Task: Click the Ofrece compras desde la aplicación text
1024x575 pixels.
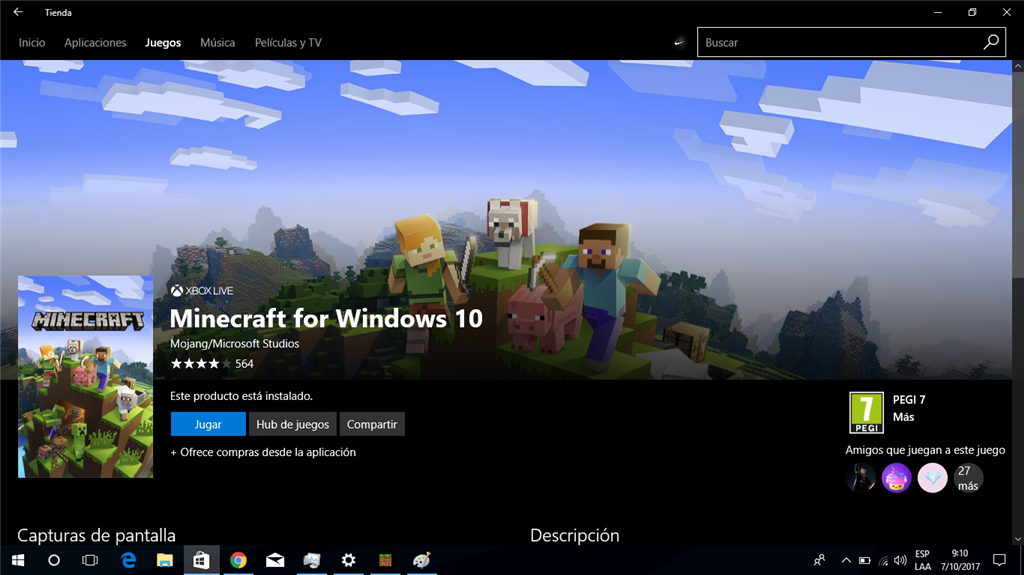Action: (x=263, y=452)
